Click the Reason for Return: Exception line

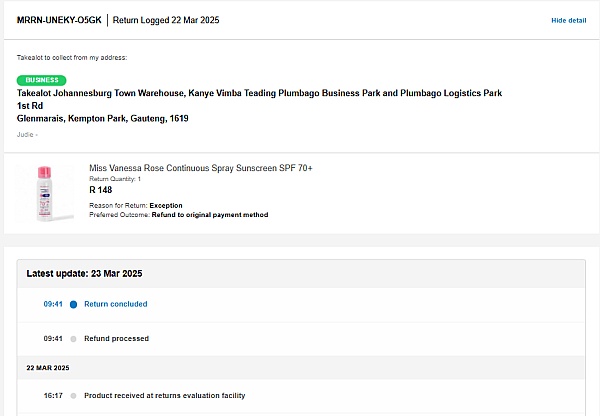(136, 206)
